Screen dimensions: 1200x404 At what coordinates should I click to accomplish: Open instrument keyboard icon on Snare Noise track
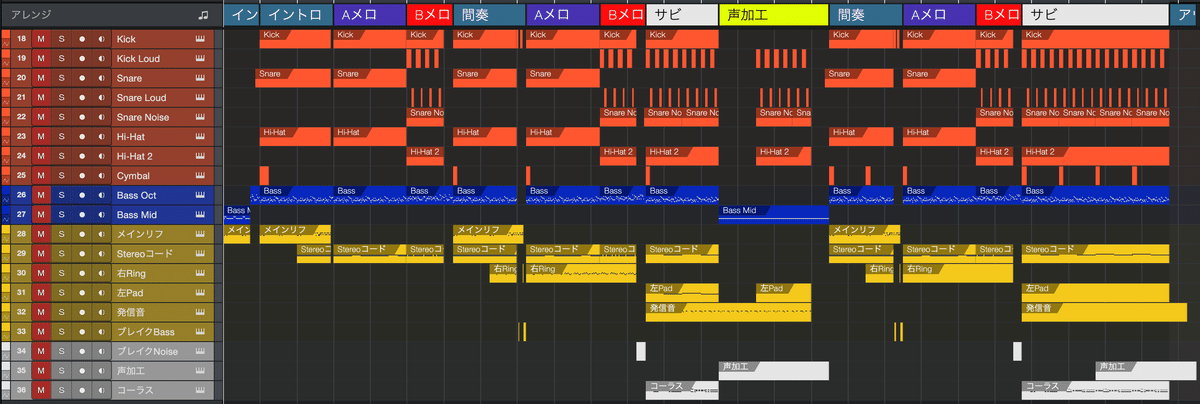(x=199, y=117)
